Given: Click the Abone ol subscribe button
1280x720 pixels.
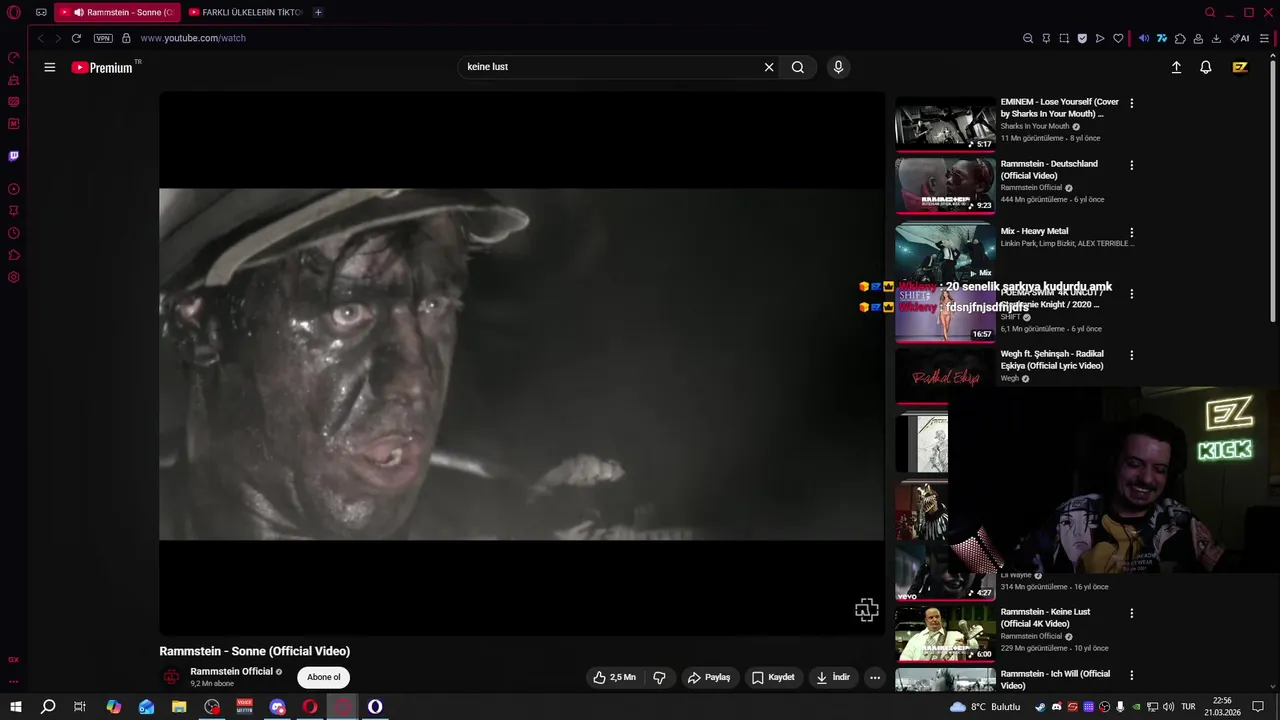Looking at the screenshot, I should pyautogui.click(x=323, y=677).
